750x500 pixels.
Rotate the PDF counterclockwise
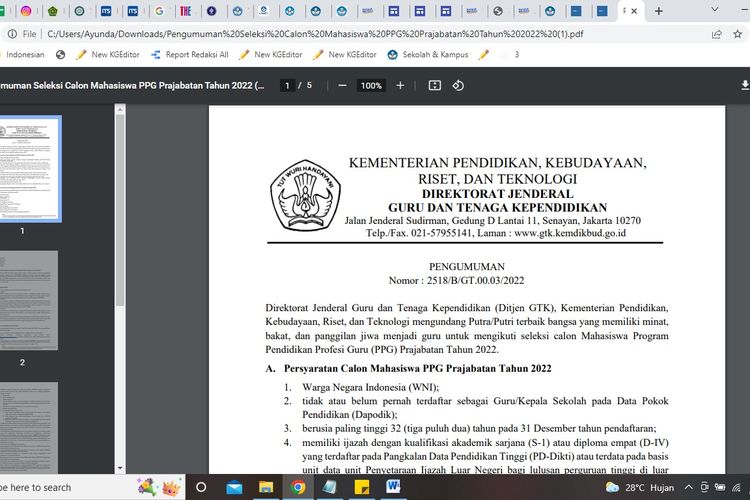[458, 86]
